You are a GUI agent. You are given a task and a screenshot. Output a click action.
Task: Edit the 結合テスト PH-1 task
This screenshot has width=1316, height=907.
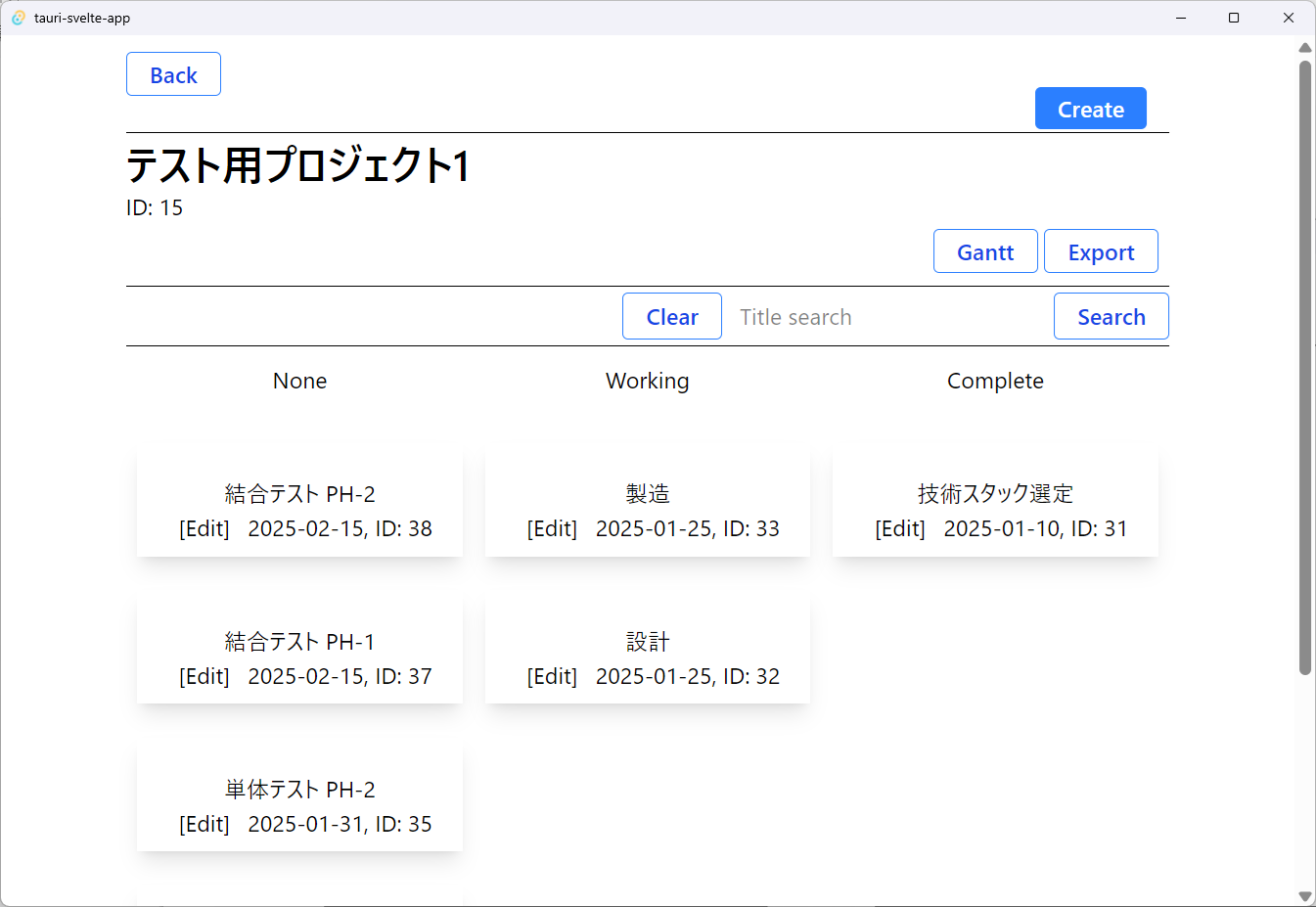click(204, 675)
